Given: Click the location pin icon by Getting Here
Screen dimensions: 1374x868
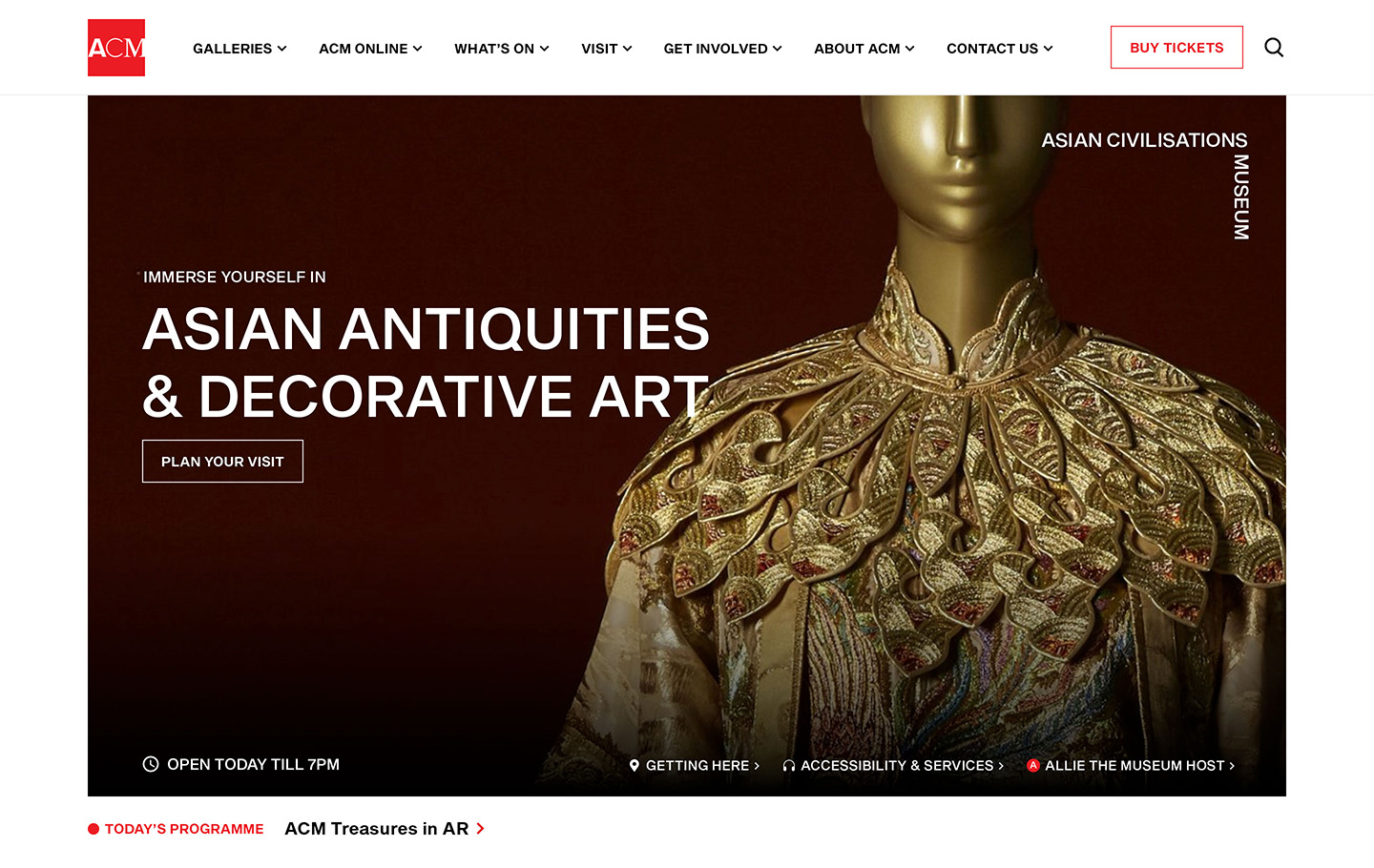Looking at the screenshot, I should click(x=634, y=765).
